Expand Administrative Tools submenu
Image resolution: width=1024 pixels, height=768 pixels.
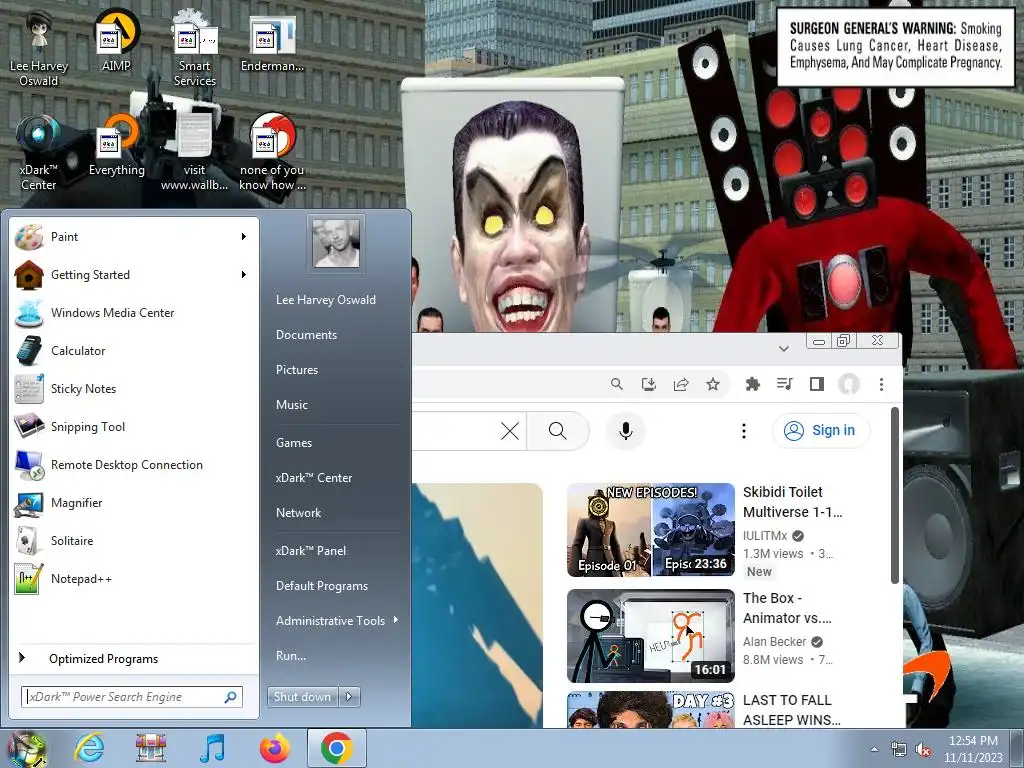click(396, 620)
